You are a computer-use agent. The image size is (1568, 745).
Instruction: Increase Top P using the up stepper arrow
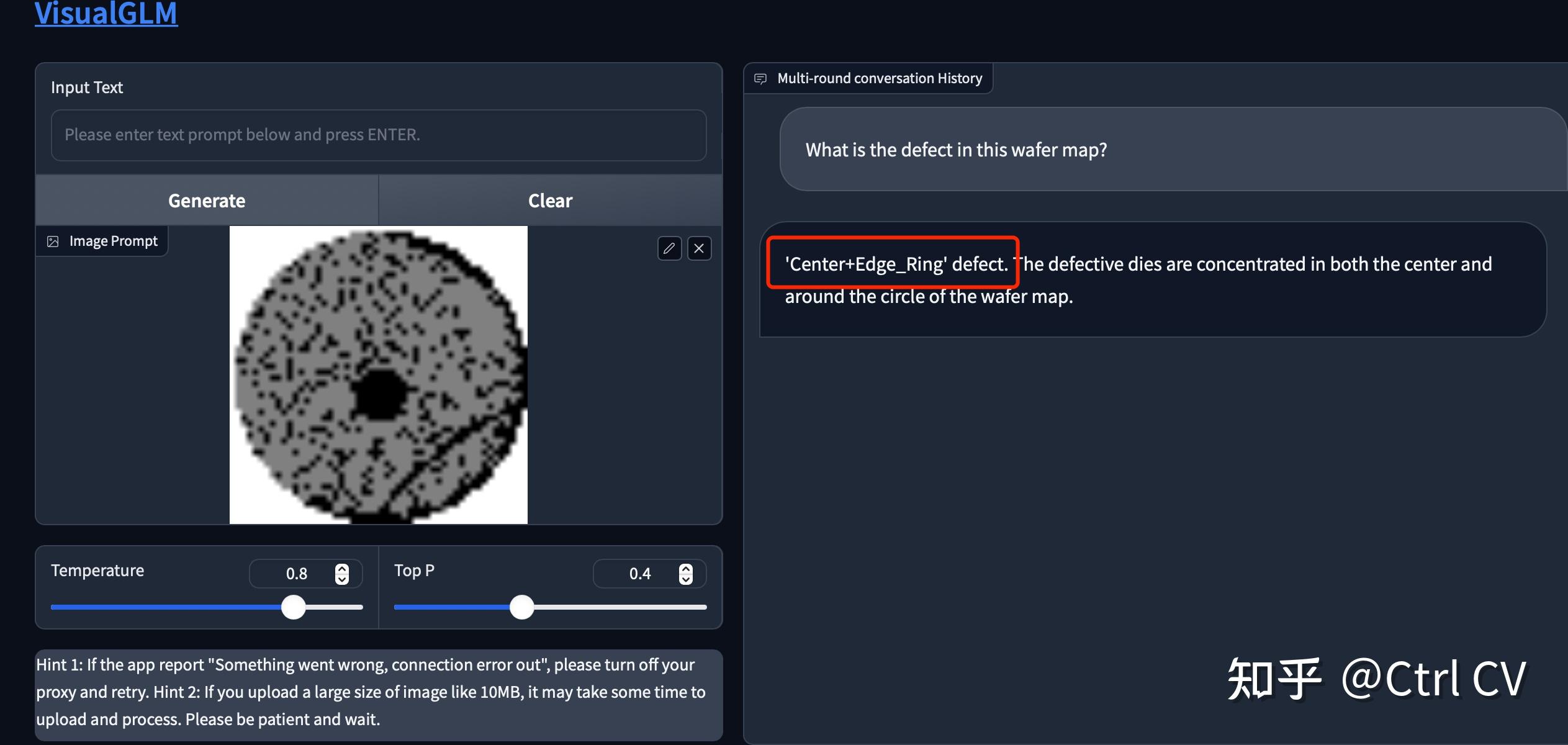[x=685, y=568]
